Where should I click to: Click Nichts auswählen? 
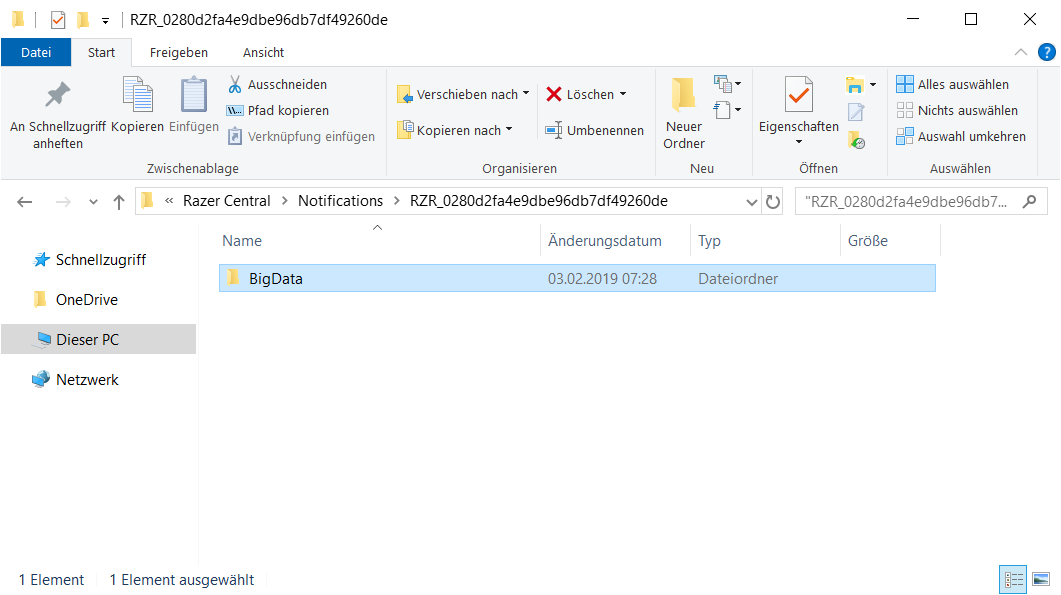(957, 110)
